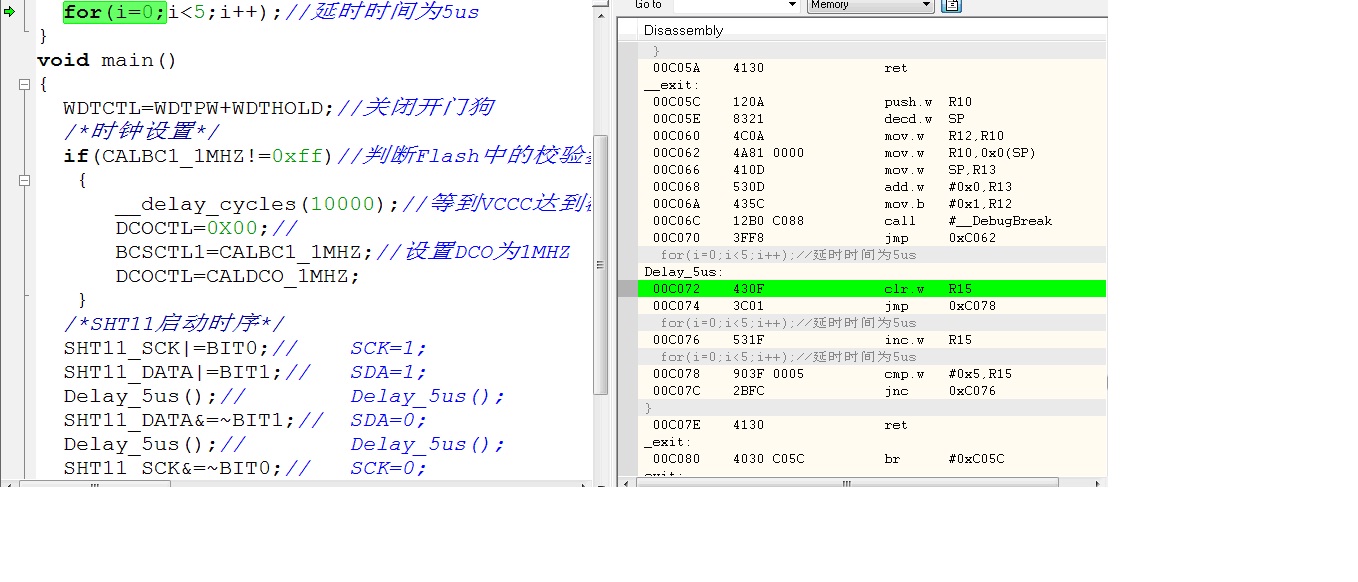Click the Disassembly column header
Viewport: 1358px width, 582px height.
click(683, 30)
